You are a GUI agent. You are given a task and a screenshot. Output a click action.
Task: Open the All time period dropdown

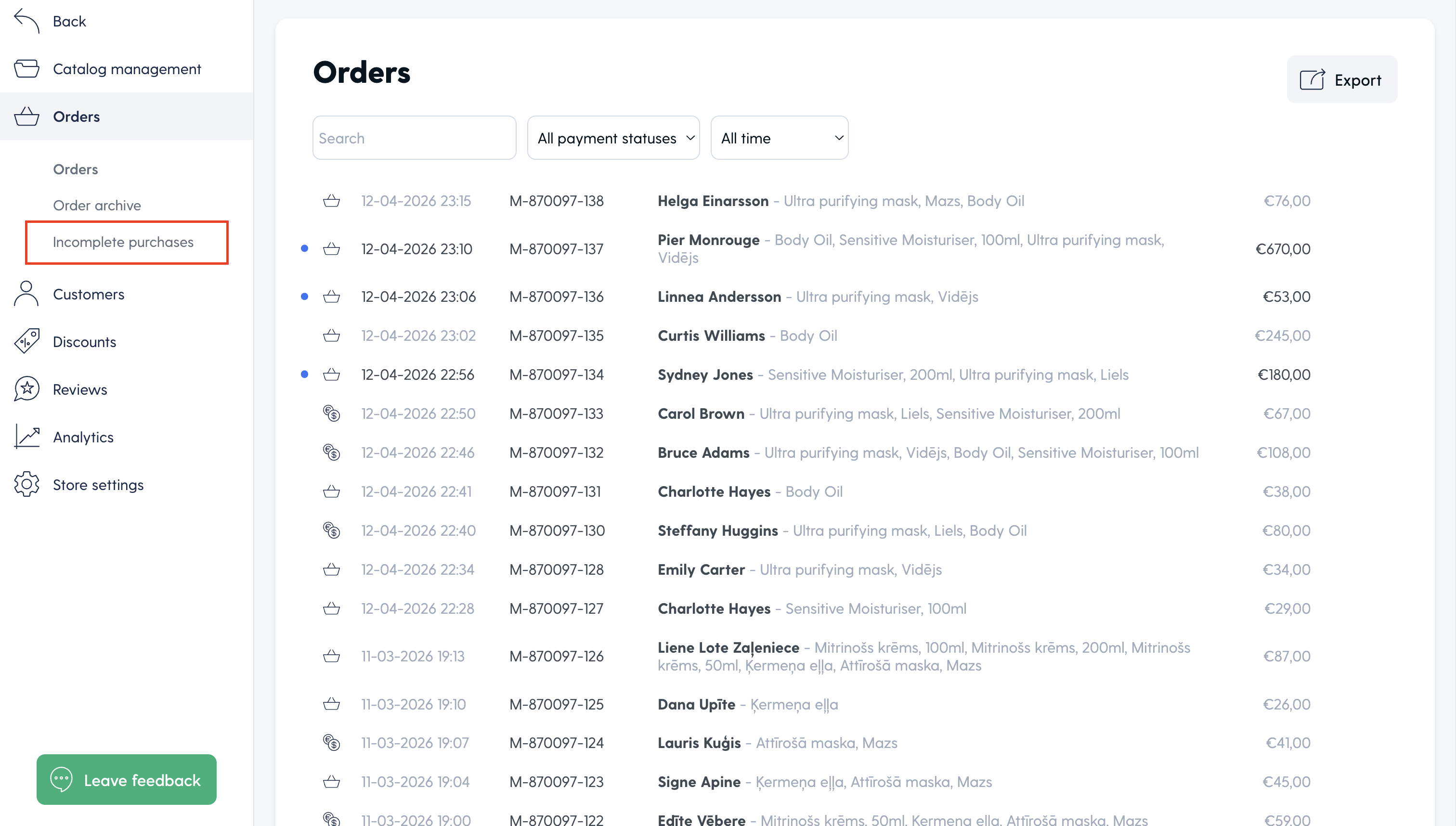(x=779, y=138)
